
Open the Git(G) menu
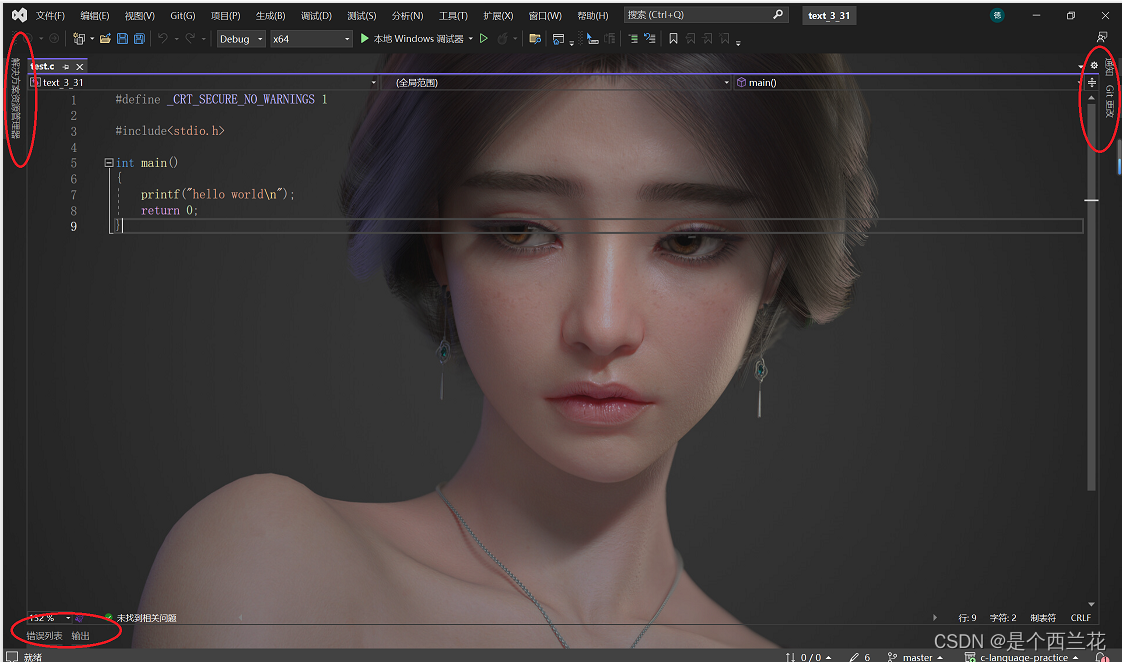point(182,15)
